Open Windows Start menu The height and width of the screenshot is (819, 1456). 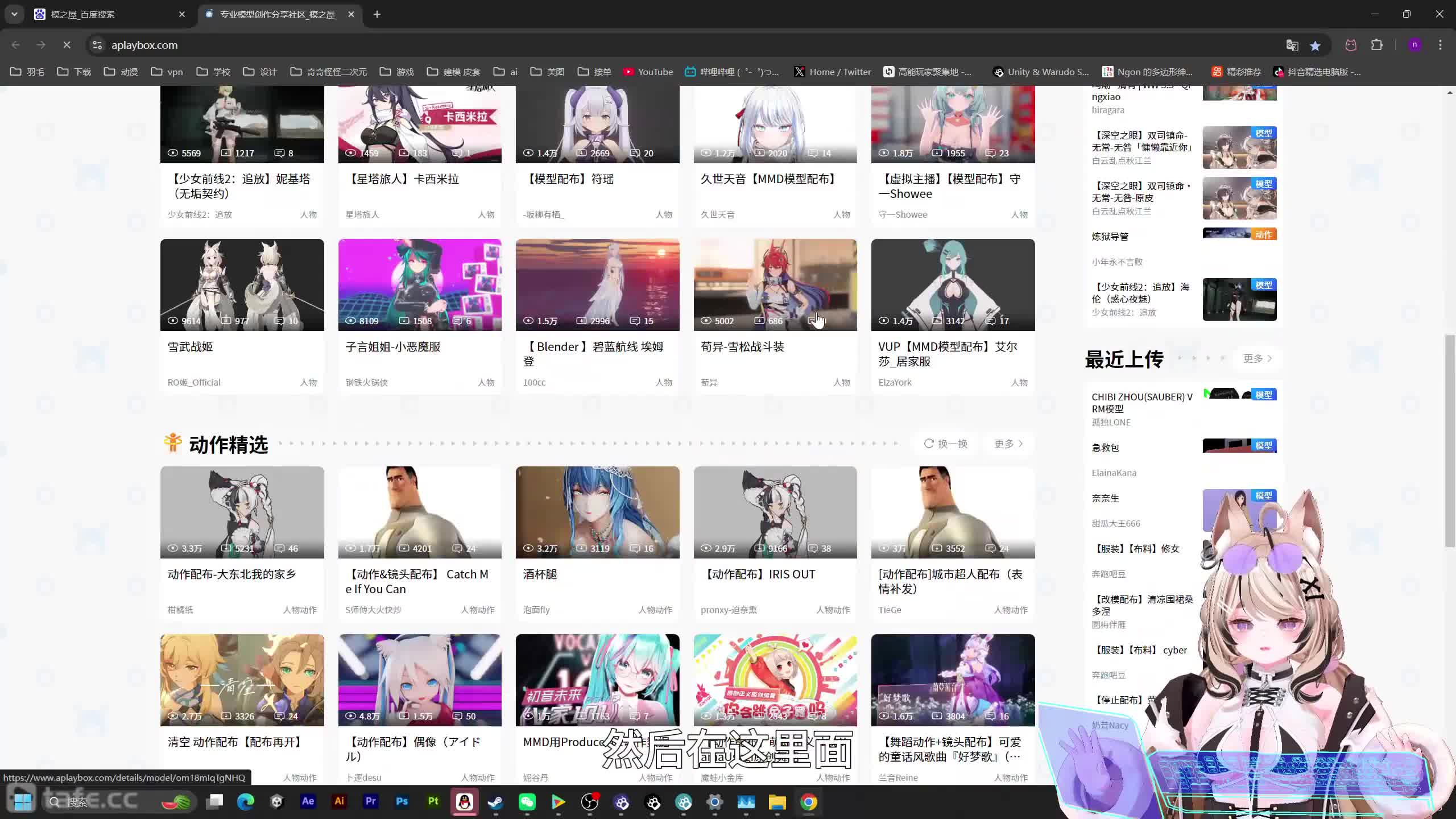pyautogui.click(x=23, y=802)
